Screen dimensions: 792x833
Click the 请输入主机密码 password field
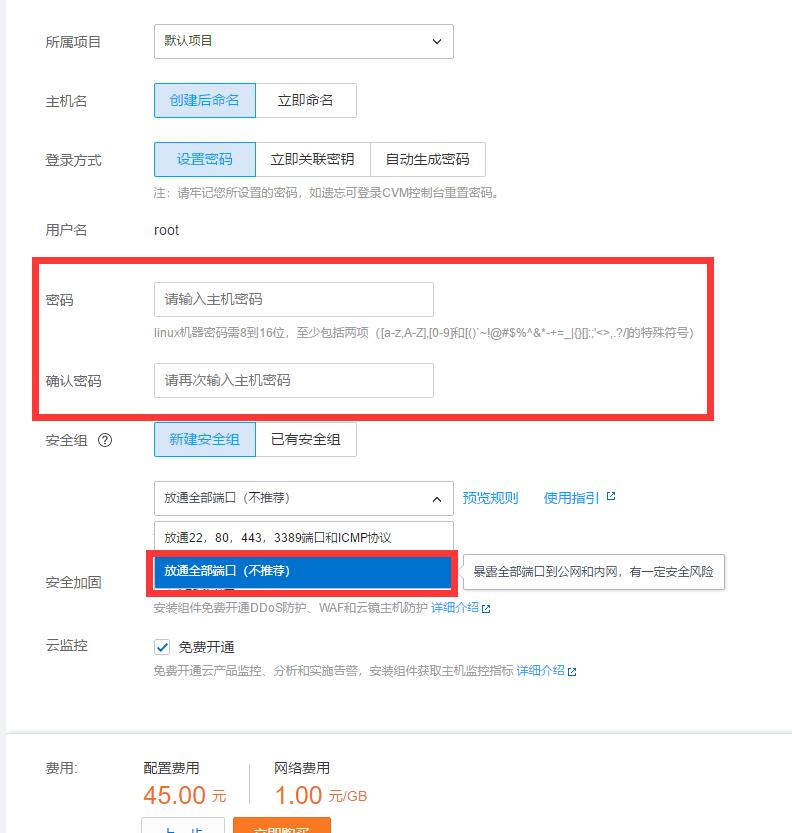[x=293, y=300]
